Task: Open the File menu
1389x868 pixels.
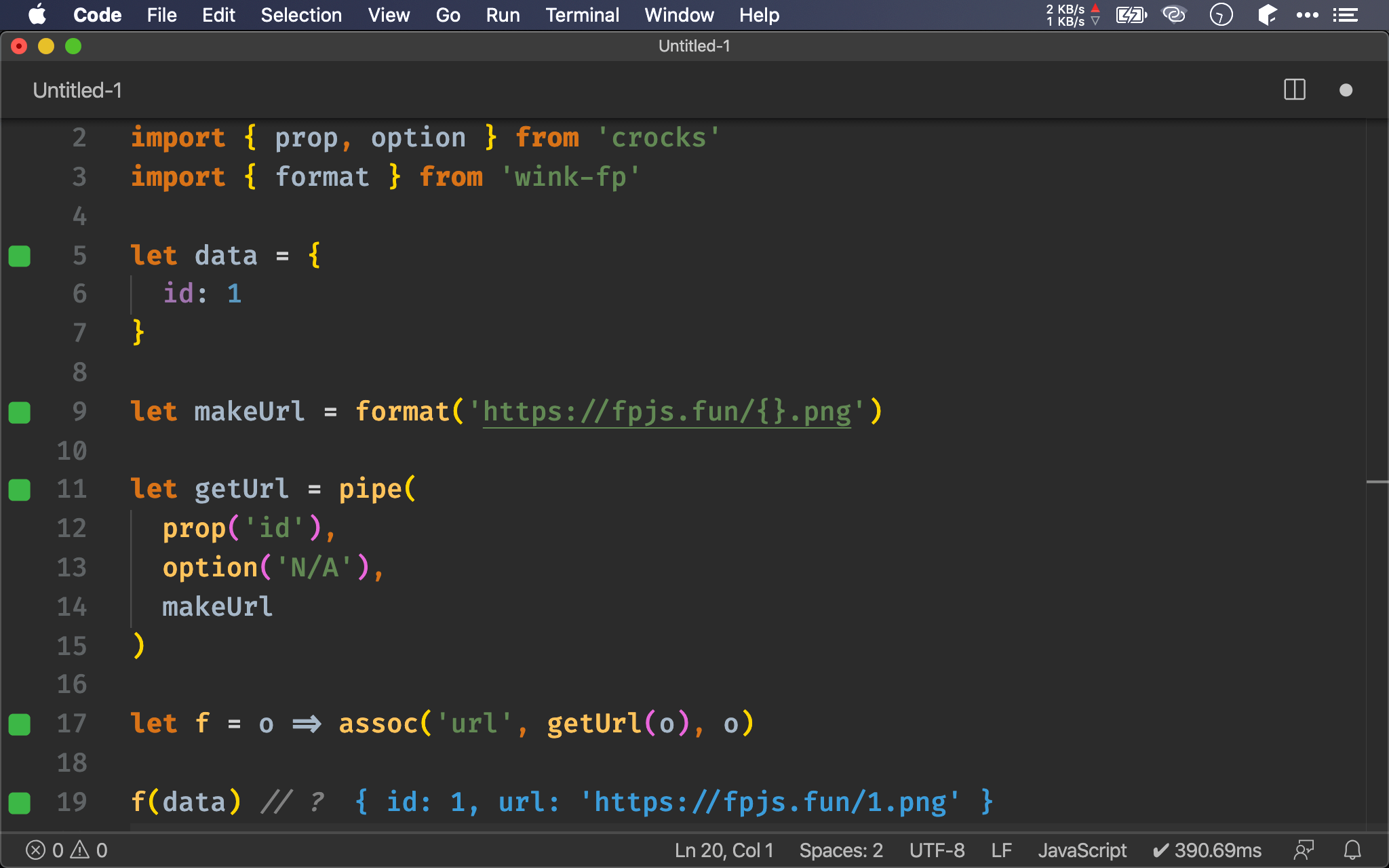Action: pos(161,15)
